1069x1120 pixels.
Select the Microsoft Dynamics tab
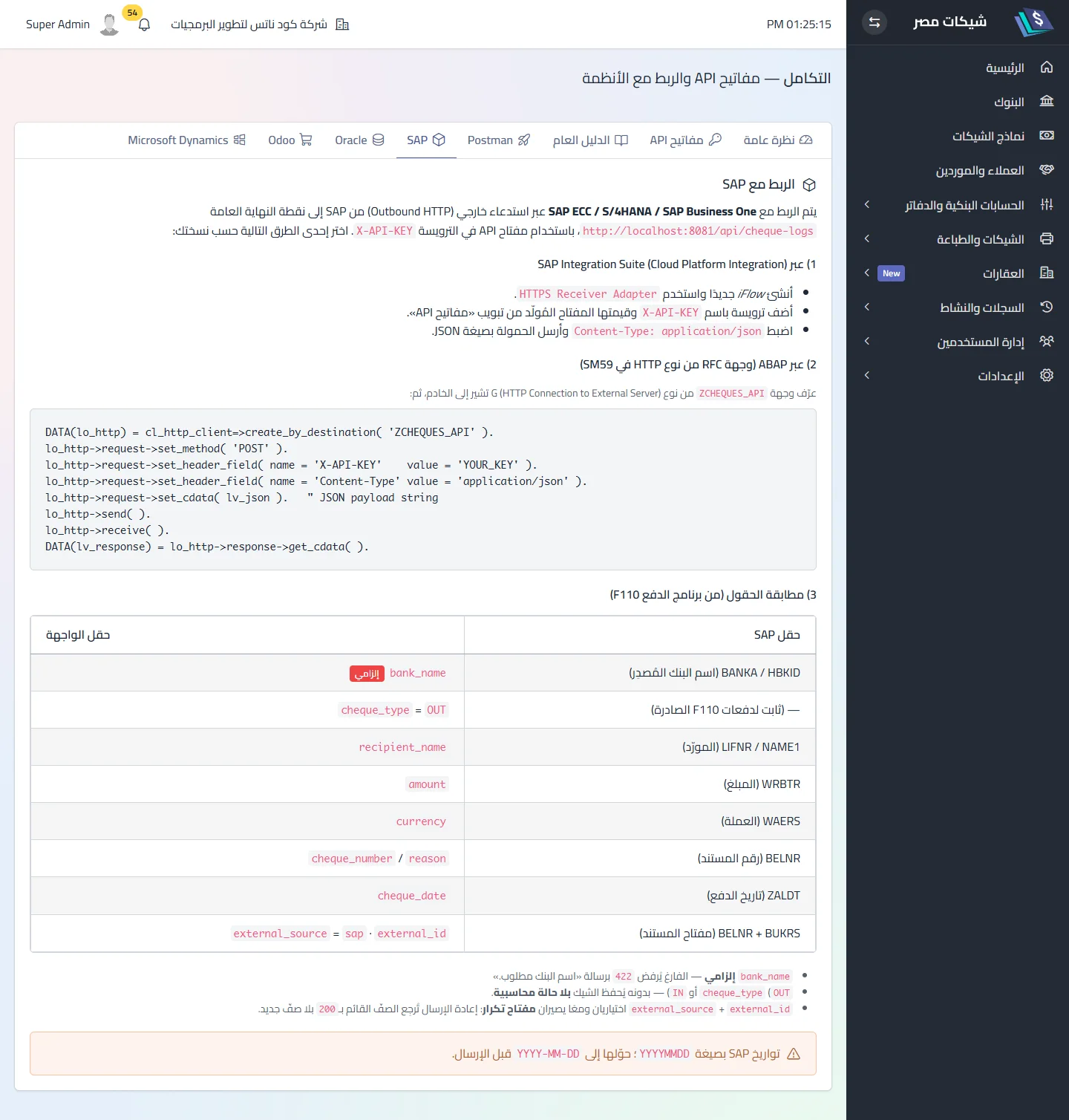tap(186, 140)
